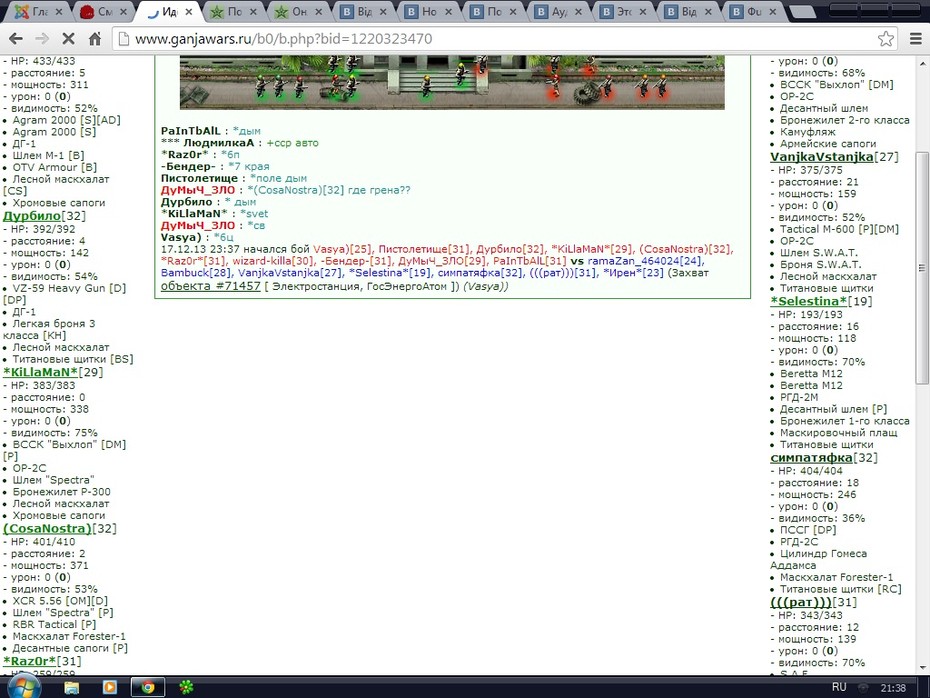Select 'ПССГ [DP]' item text
This screenshot has height=698, width=930.
click(x=808, y=530)
